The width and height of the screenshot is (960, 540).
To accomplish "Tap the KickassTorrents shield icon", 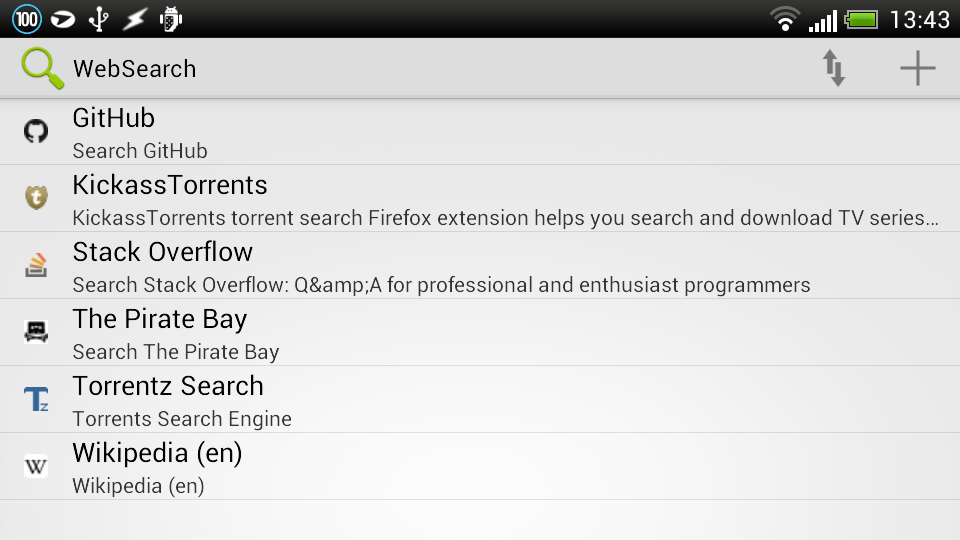I will [x=36, y=198].
